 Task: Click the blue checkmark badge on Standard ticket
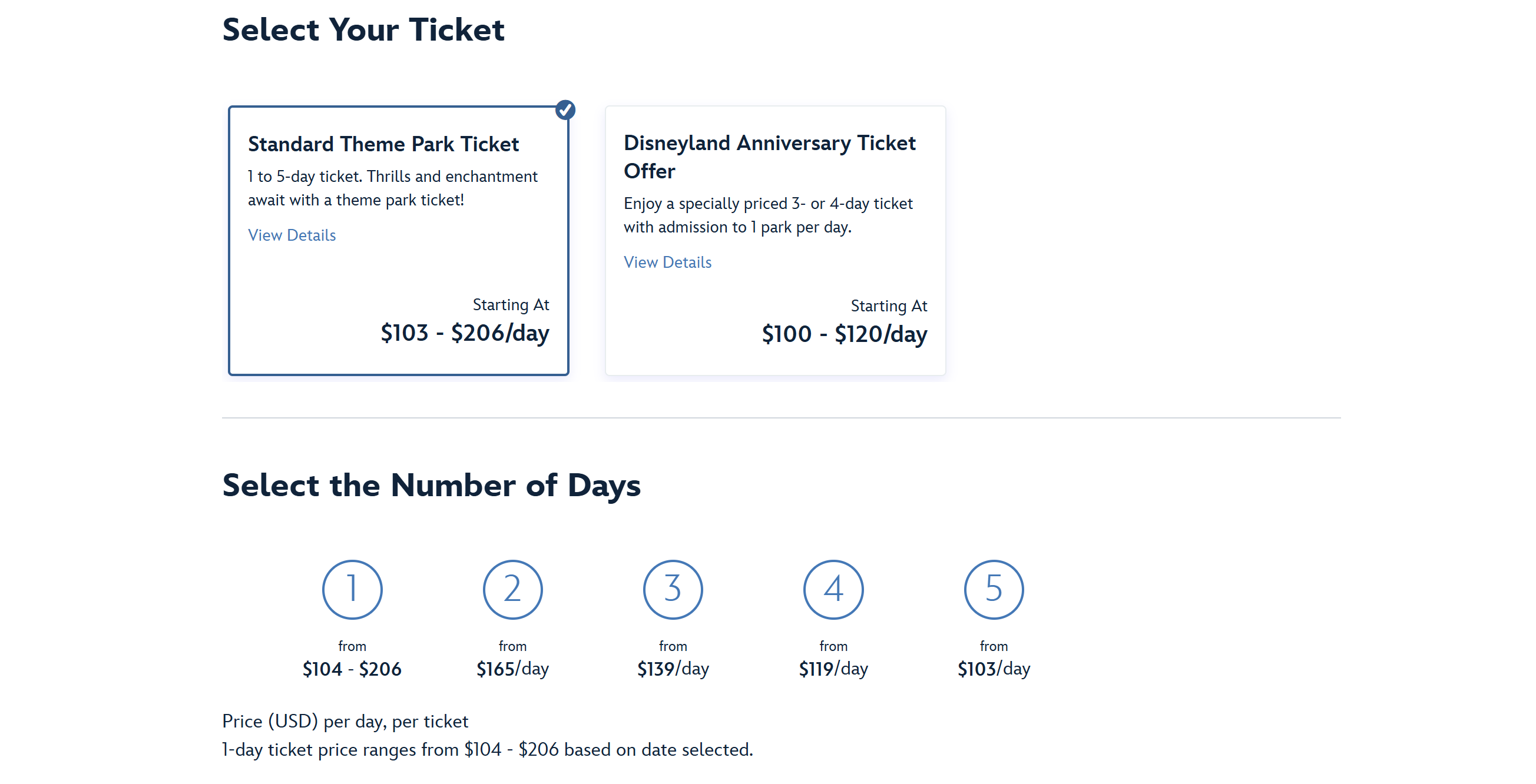[x=565, y=110]
